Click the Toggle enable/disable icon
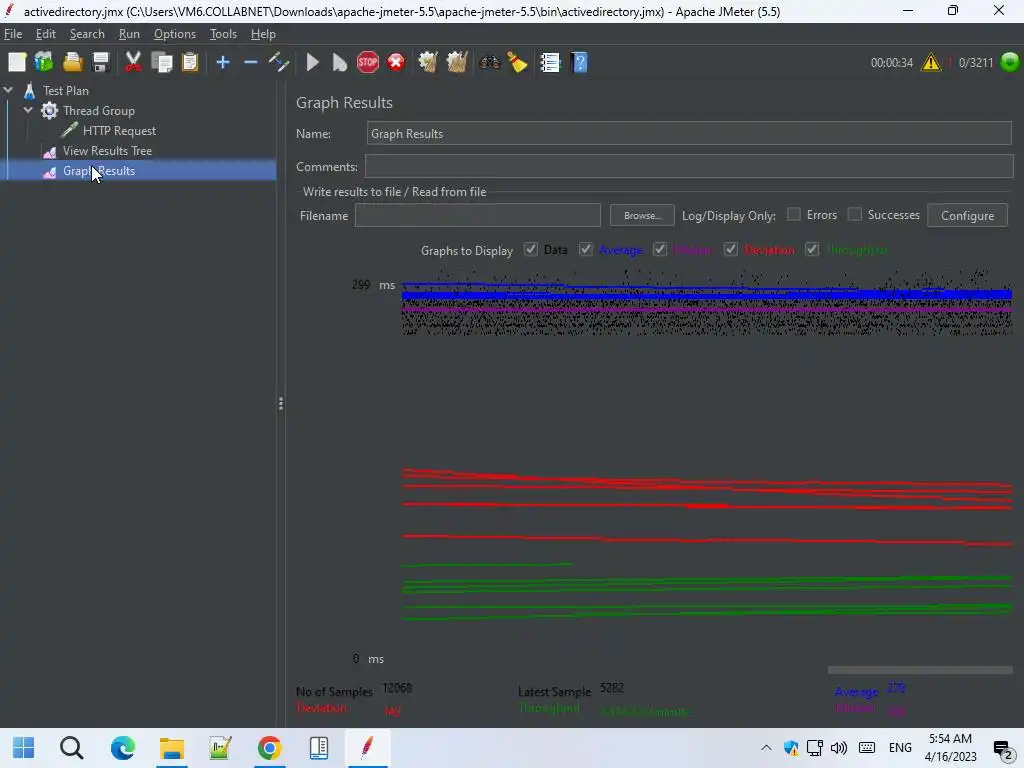This screenshot has height=768, width=1024. (279, 63)
